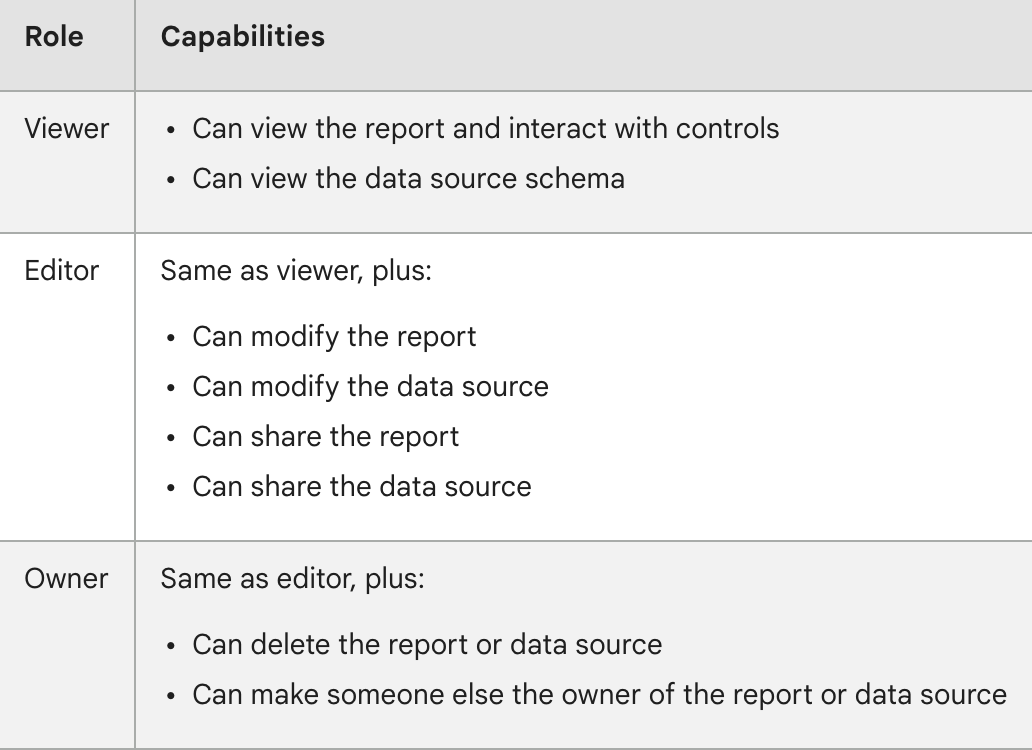Click the "Can share the data source" item
This screenshot has width=1032, height=750.
361,486
